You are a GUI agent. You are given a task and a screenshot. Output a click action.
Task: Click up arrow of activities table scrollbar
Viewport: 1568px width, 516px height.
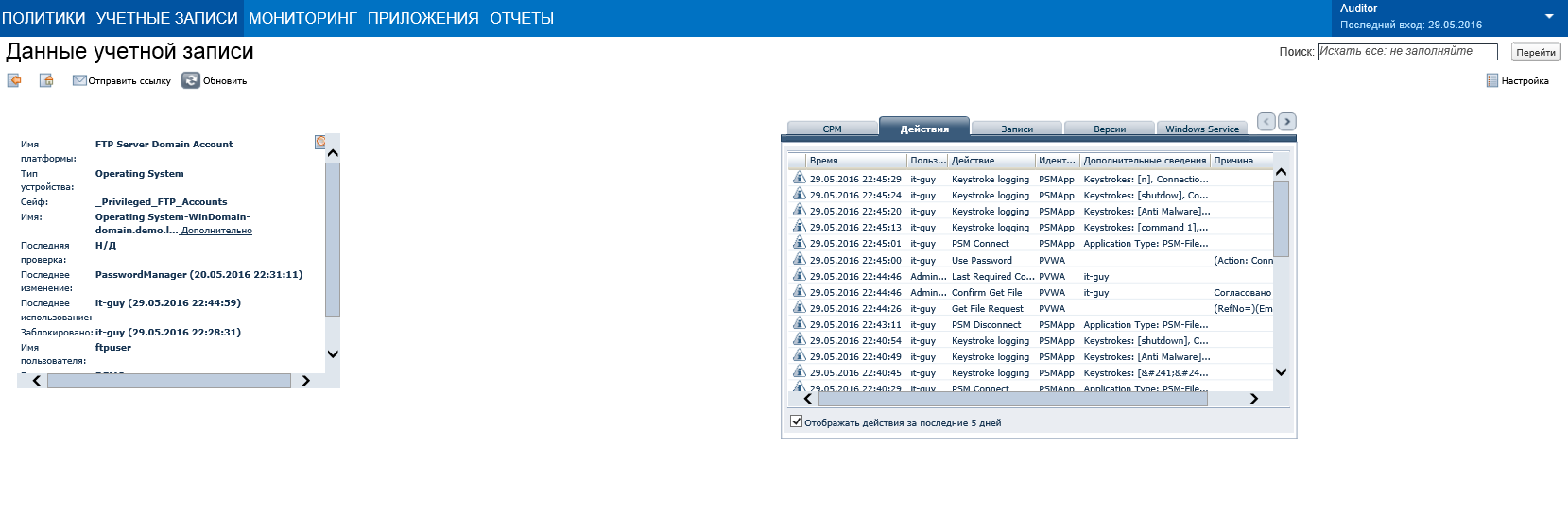[x=1281, y=172]
